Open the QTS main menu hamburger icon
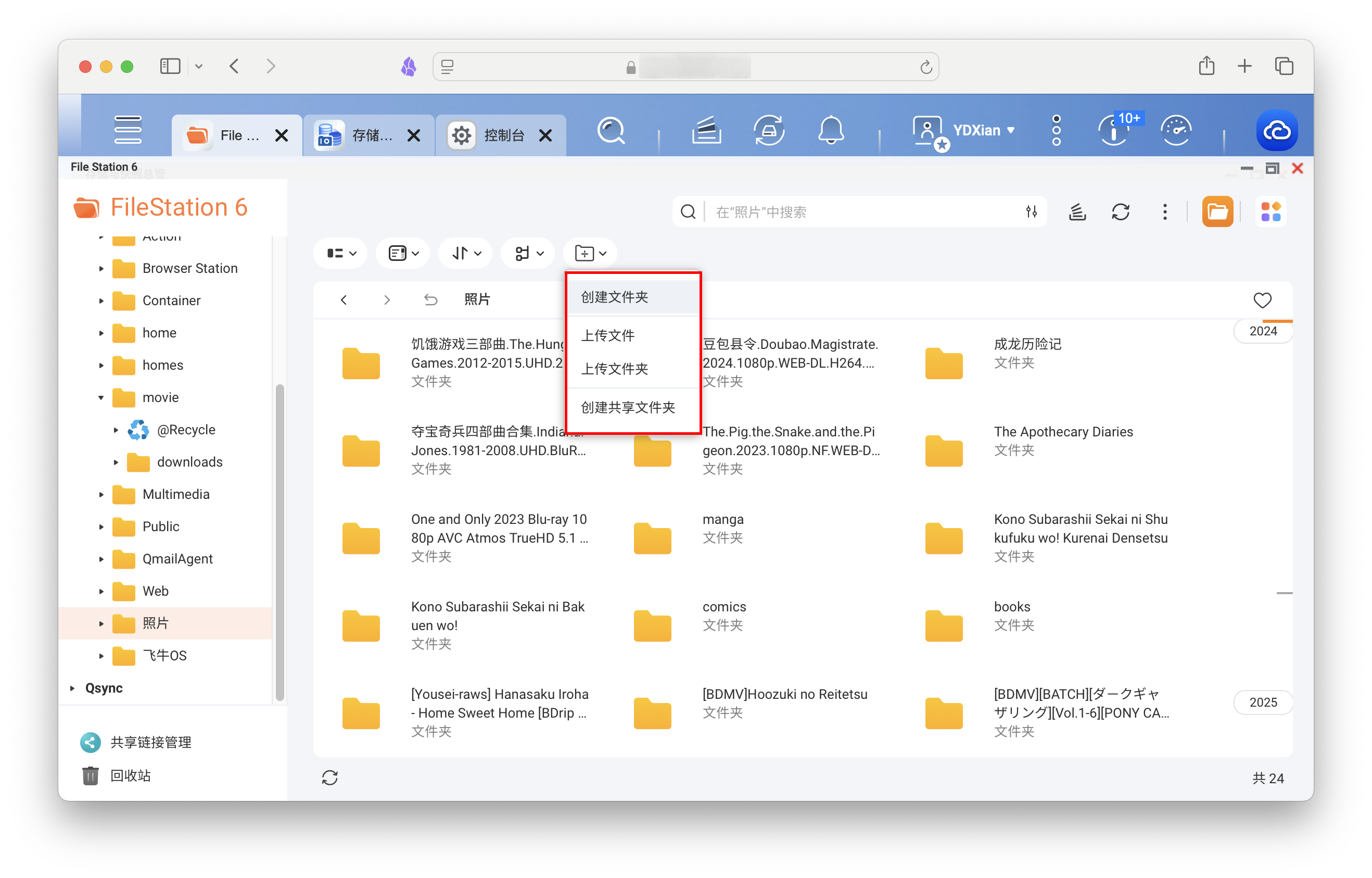This screenshot has width=1372, height=878. tap(128, 130)
